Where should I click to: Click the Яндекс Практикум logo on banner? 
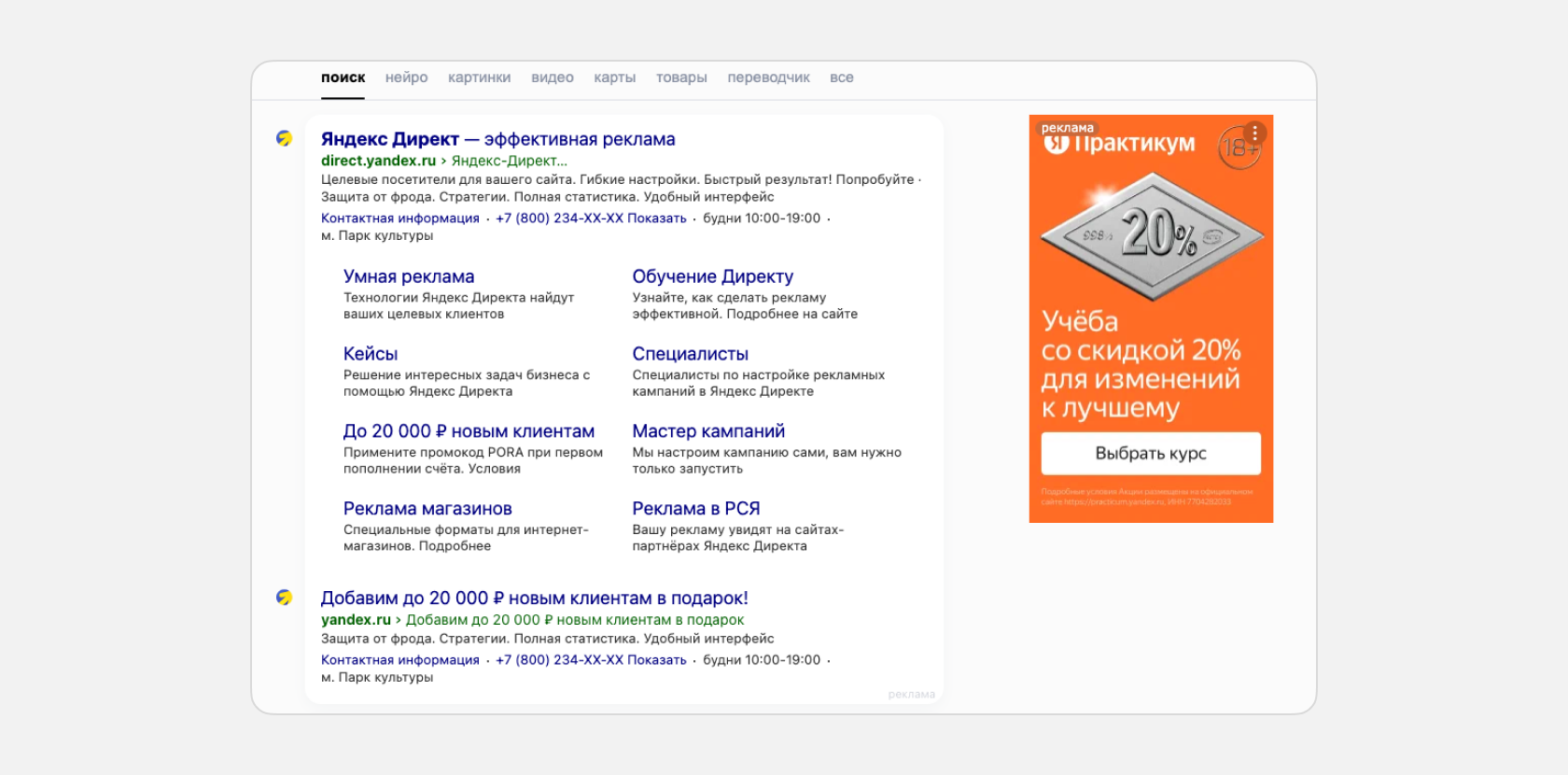click(1120, 144)
